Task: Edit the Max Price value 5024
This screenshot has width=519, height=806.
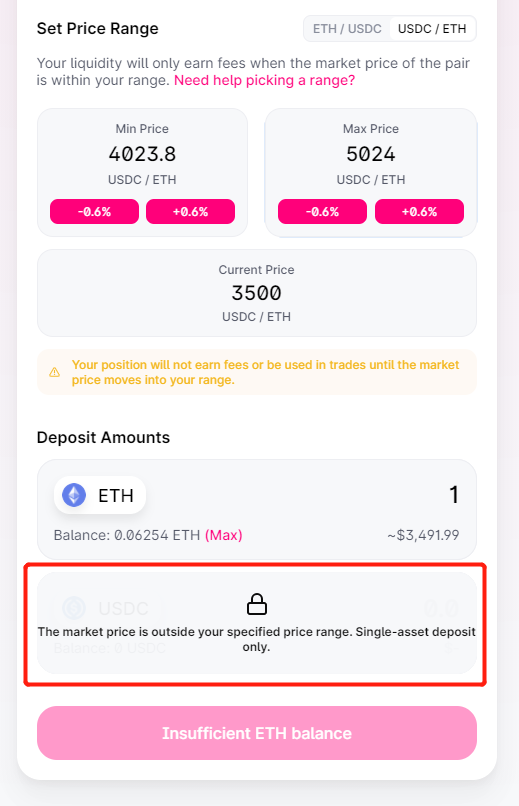Action: [370, 154]
